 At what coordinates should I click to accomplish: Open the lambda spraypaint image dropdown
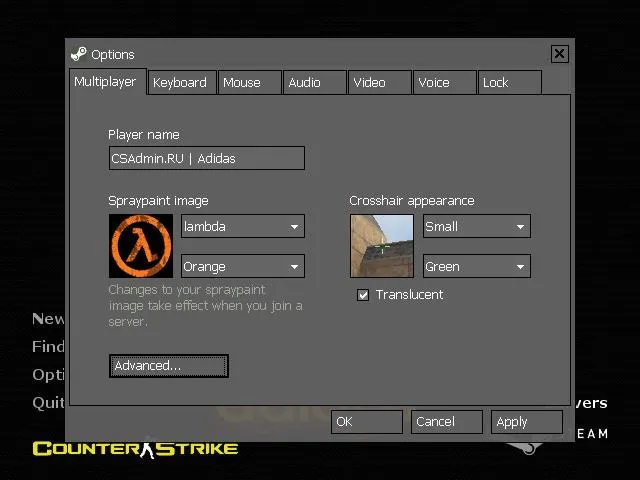243,226
